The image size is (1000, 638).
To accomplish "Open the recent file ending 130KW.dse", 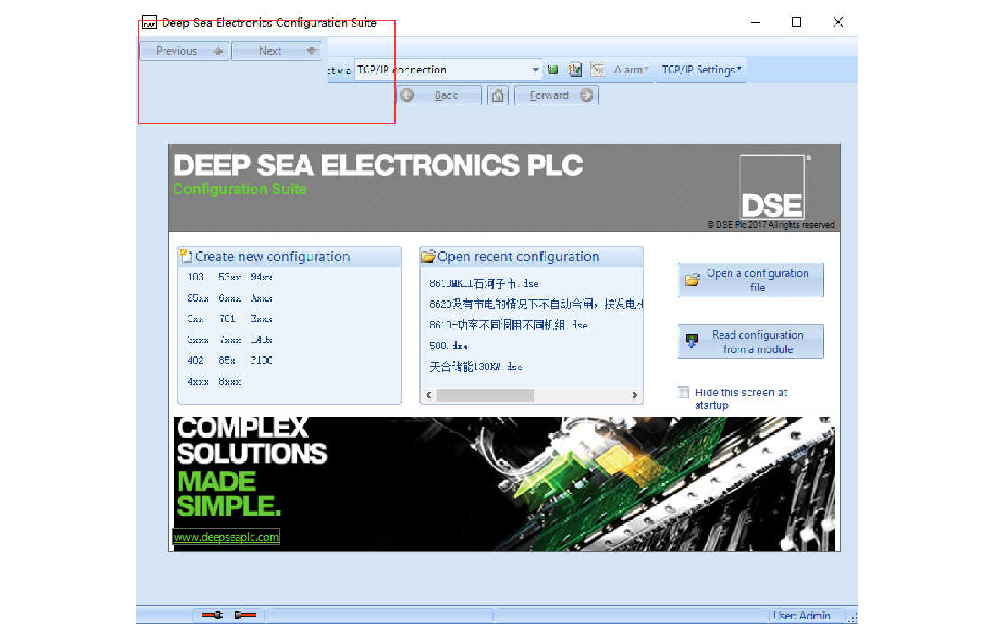I will (x=476, y=366).
